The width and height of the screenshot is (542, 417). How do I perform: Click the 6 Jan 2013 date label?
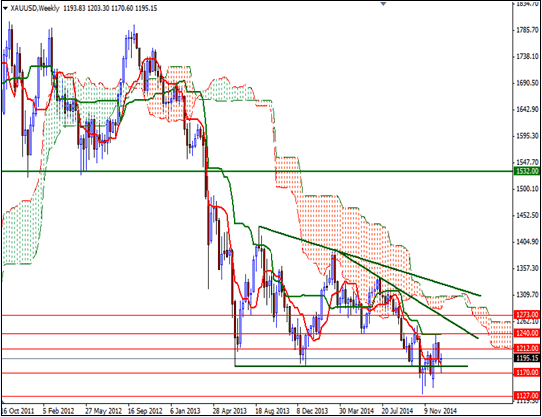[x=185, y=411]
